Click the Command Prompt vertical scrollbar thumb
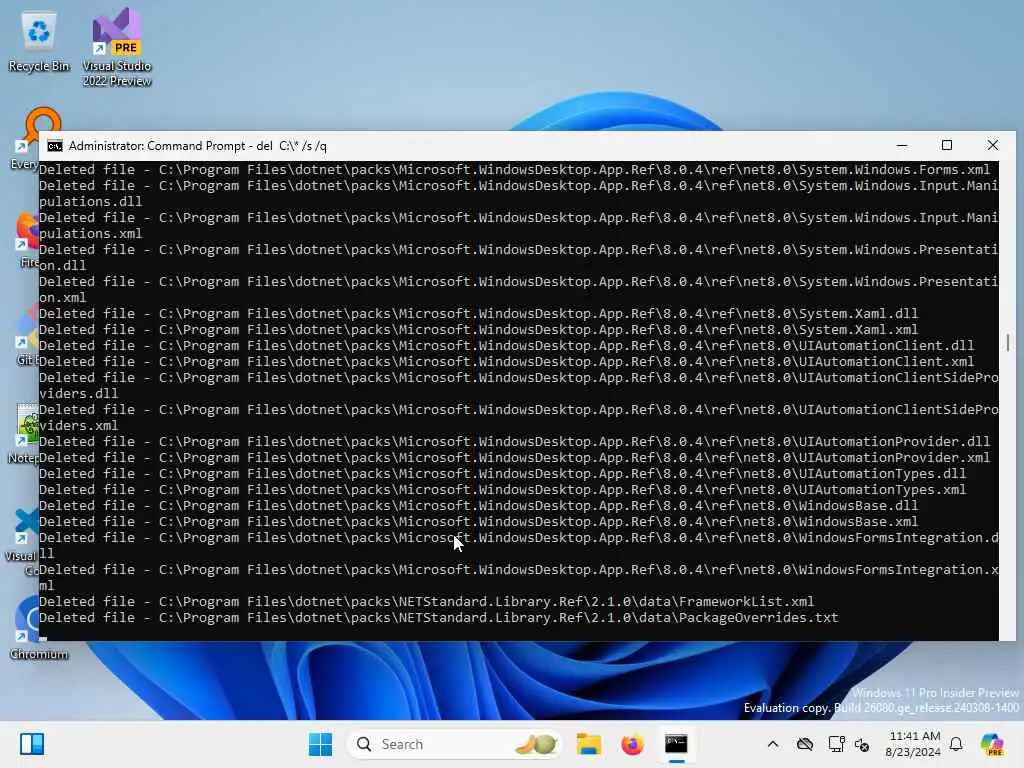Image resolution: width=1024 pixels, height=768 pixels. pos(1008,342)
